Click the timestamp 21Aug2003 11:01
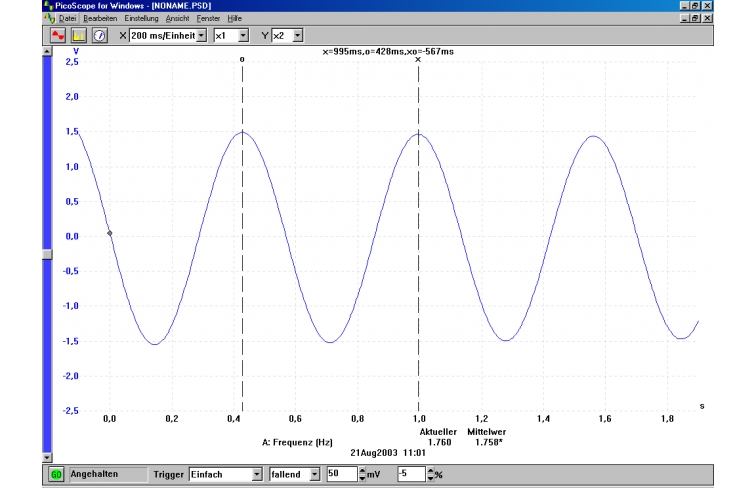This screenshot has height=488, width=755. (388, 453)
